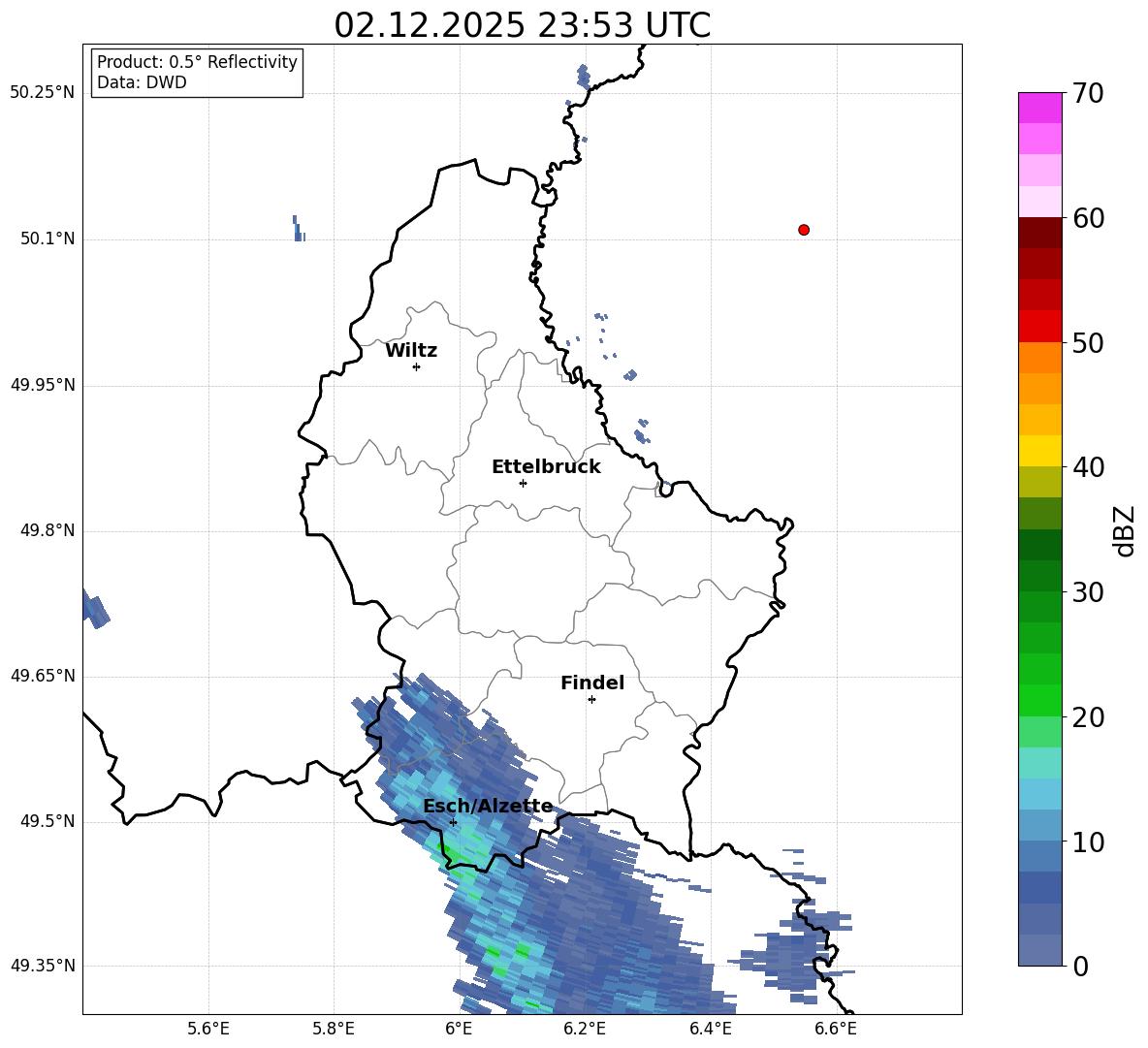Click the Wiltz city label
Viewport: 1148px width, 1048px height.
click(411, 351)
